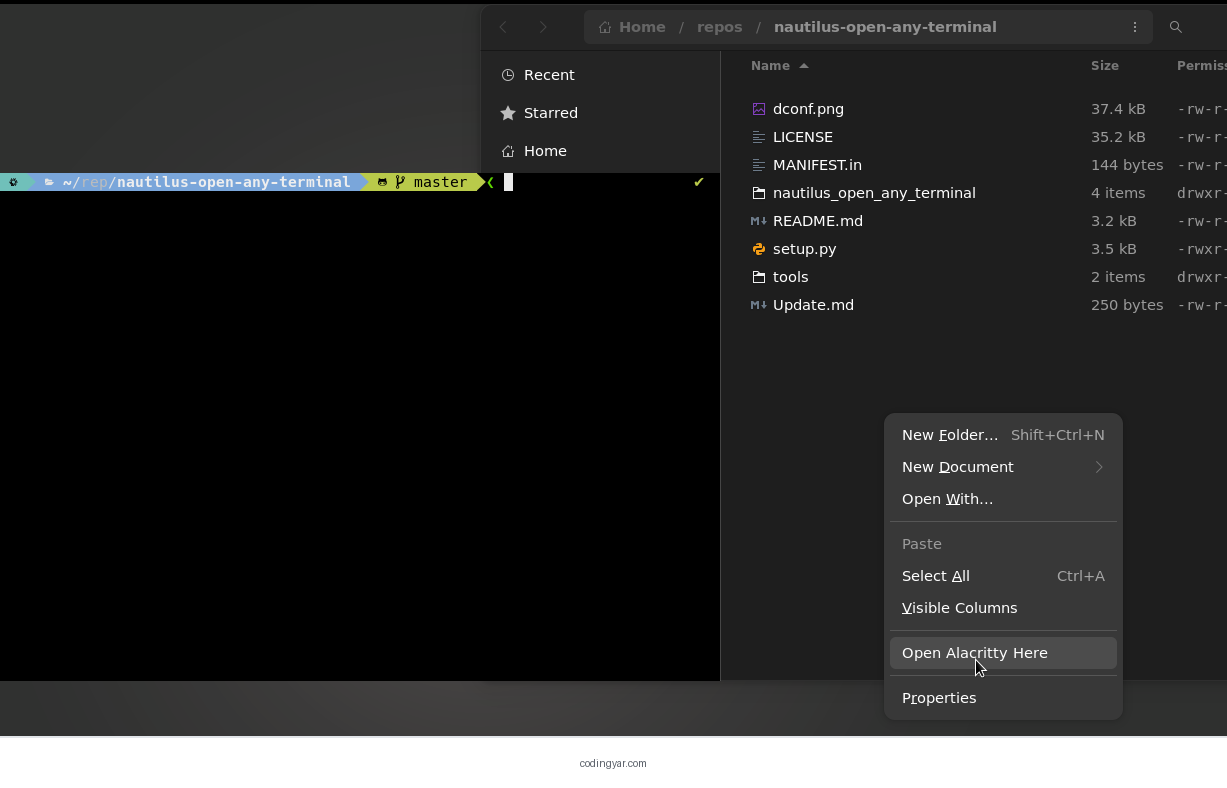Click the text file icon of MANIFEST.in
Screen dimensions: 1227x788
(759, 165)
